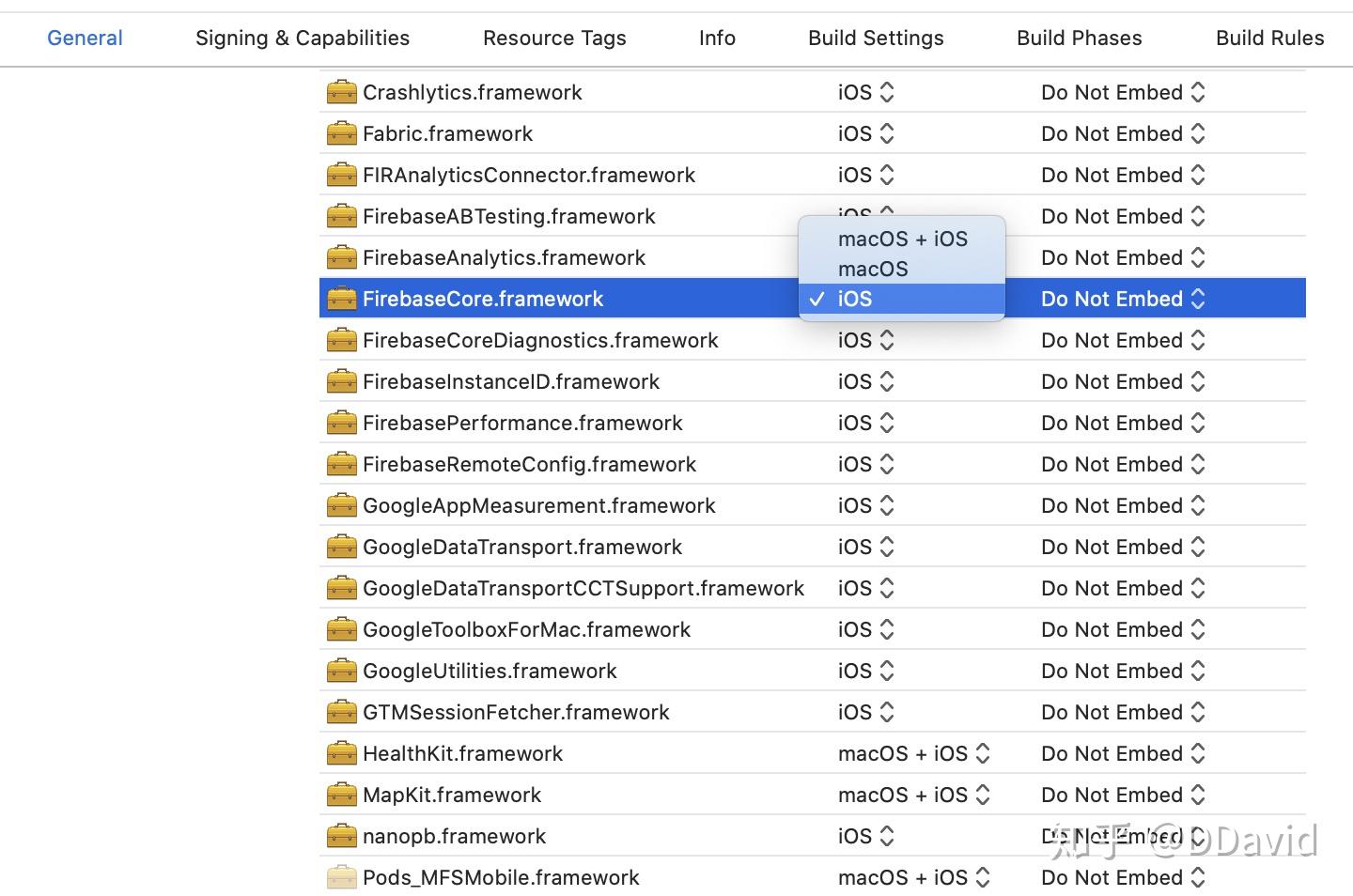Click the GoogleDataTransport.framework toolbox icon
Image resolution: width=1353 pixels, height=896 pixels.
pyautogui.click(x=341, y=547)
